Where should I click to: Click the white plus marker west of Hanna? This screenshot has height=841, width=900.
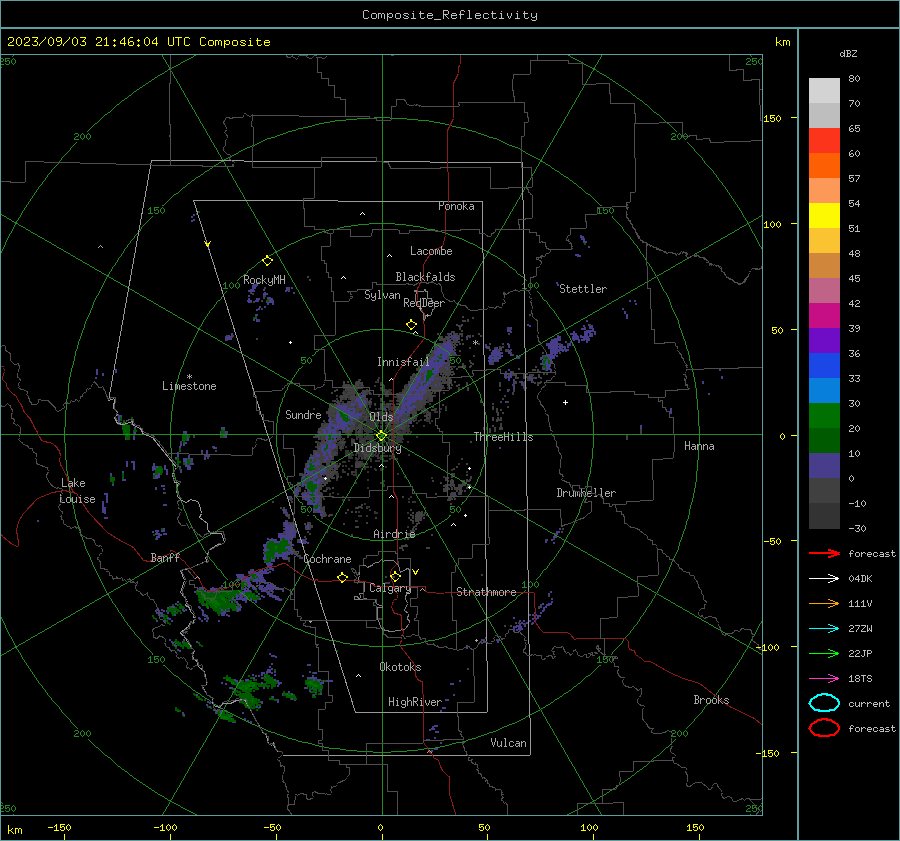point(565,402)
